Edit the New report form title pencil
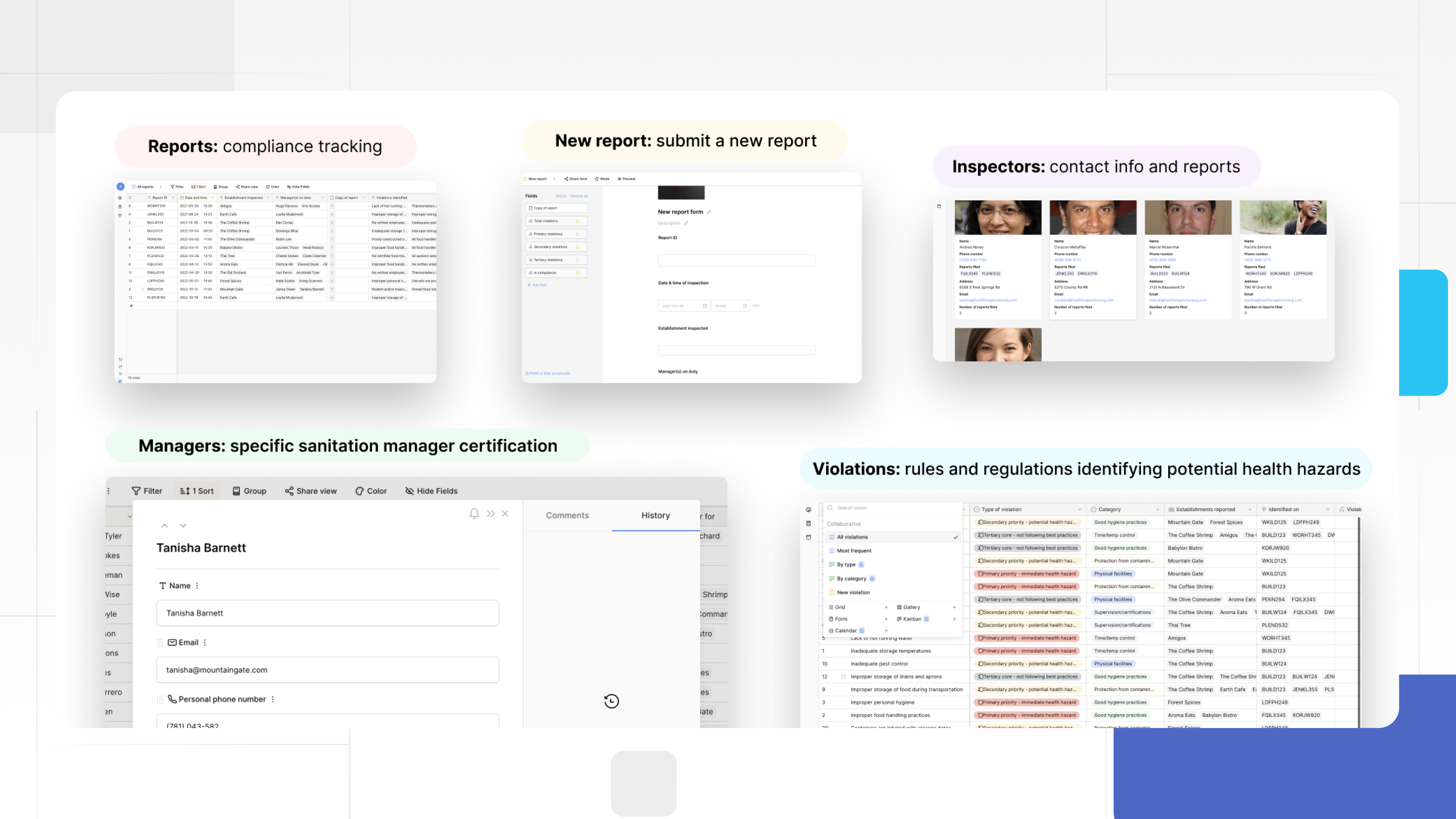Image resolution: width=1456 pixels, height=819 pixels. click(x=709, y=212)
